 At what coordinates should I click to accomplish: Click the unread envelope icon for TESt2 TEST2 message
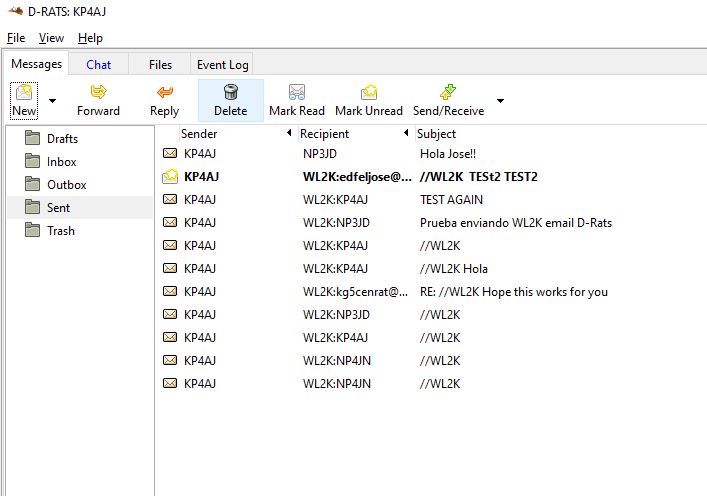coord(170,176)
